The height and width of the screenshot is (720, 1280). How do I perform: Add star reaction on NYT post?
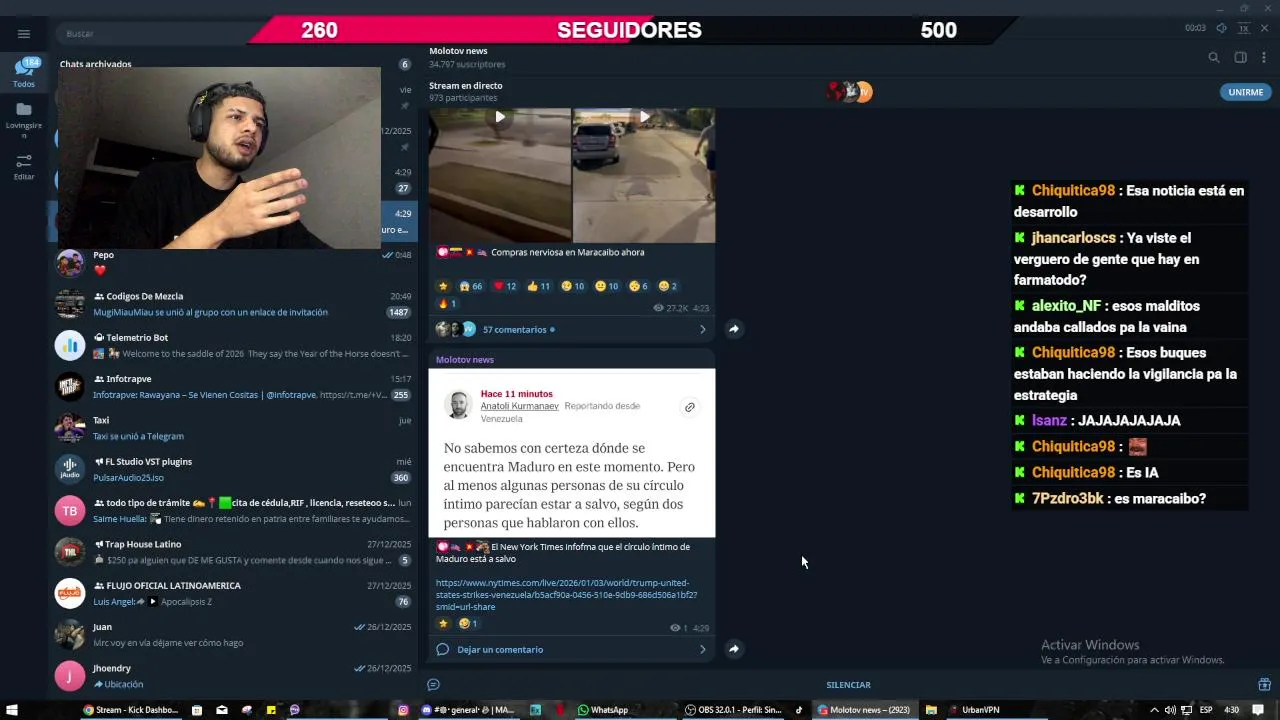click(443, 624)
